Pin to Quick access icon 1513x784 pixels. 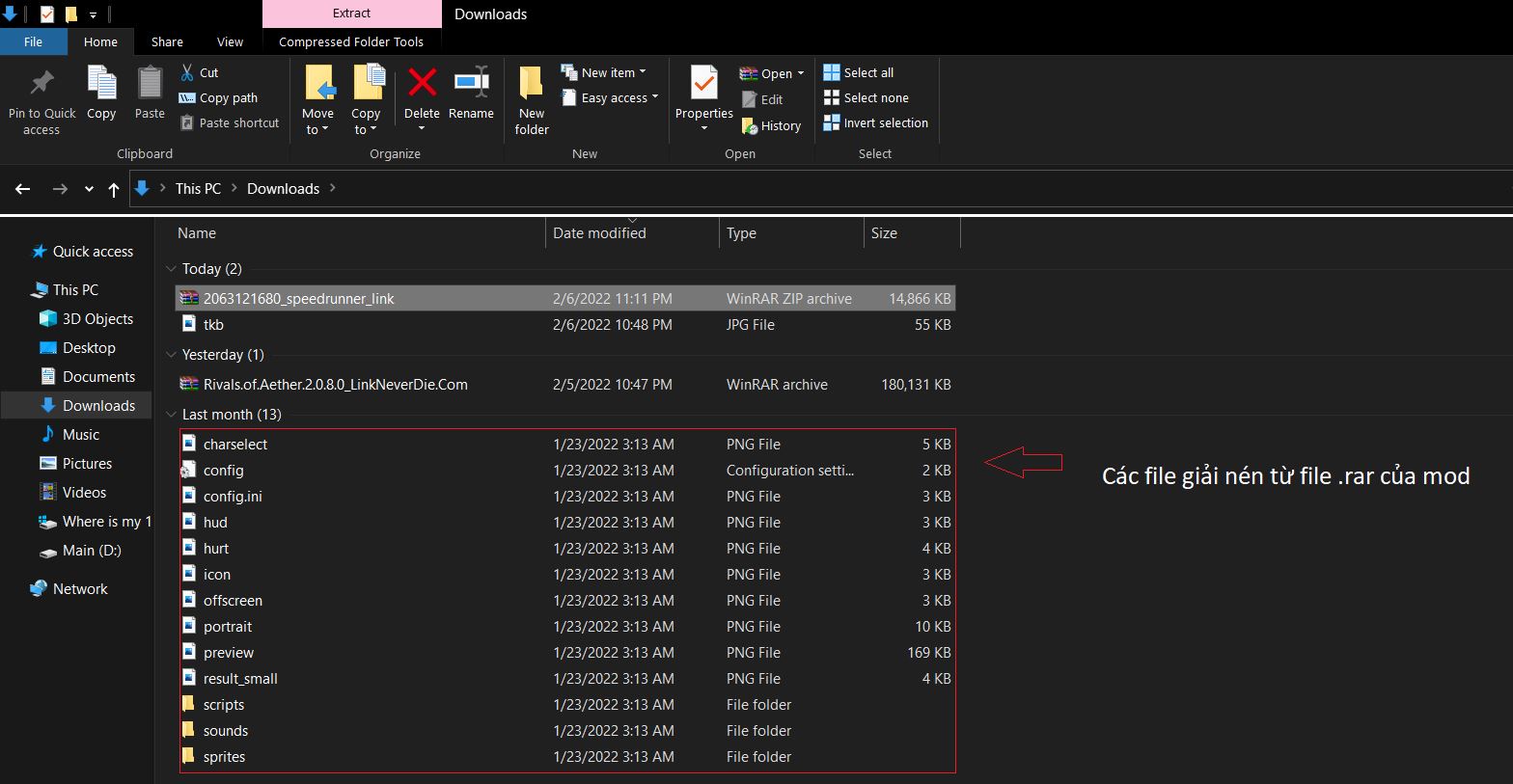click(41, 84)
